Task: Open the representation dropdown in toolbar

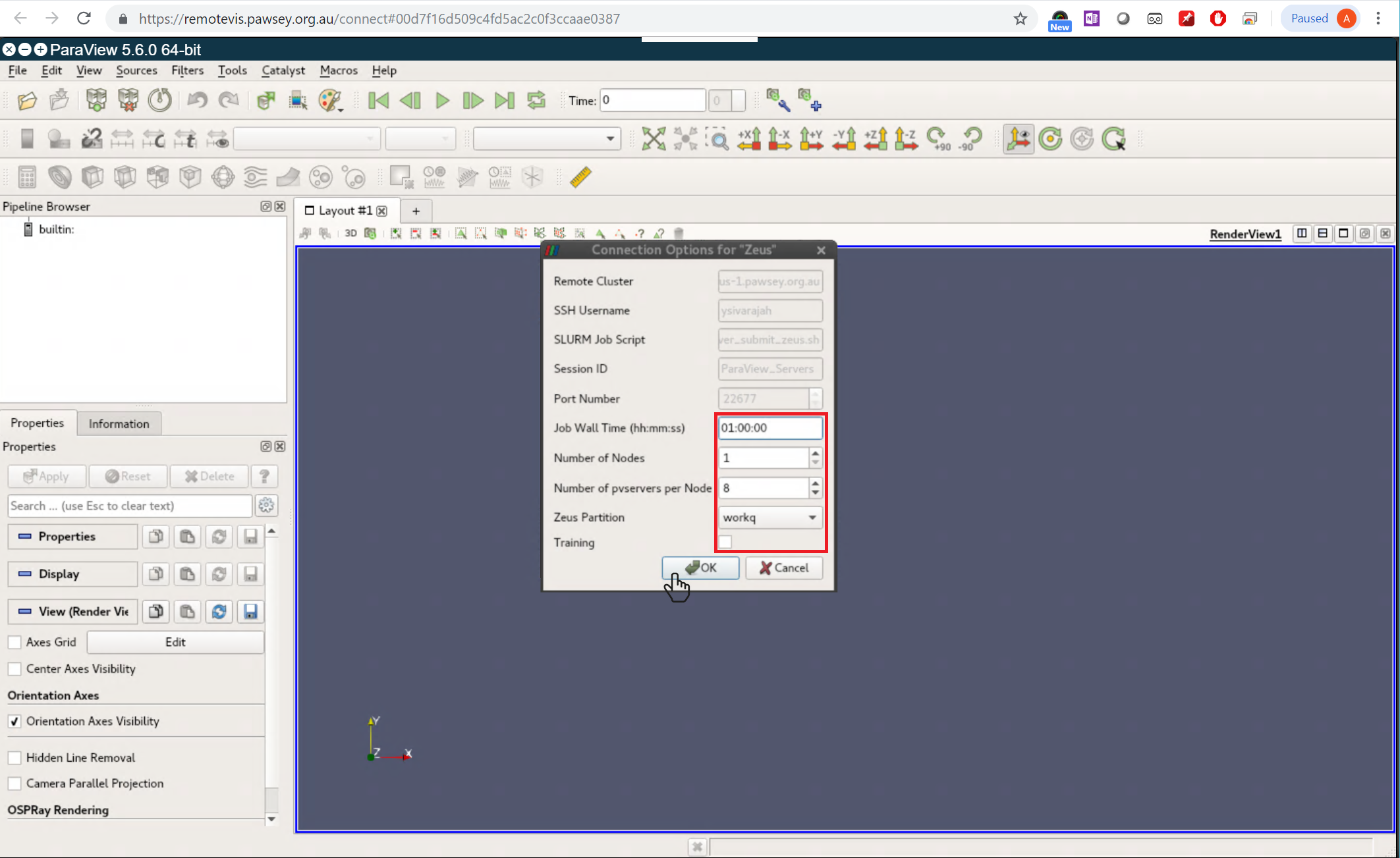Action: [547, 139]
